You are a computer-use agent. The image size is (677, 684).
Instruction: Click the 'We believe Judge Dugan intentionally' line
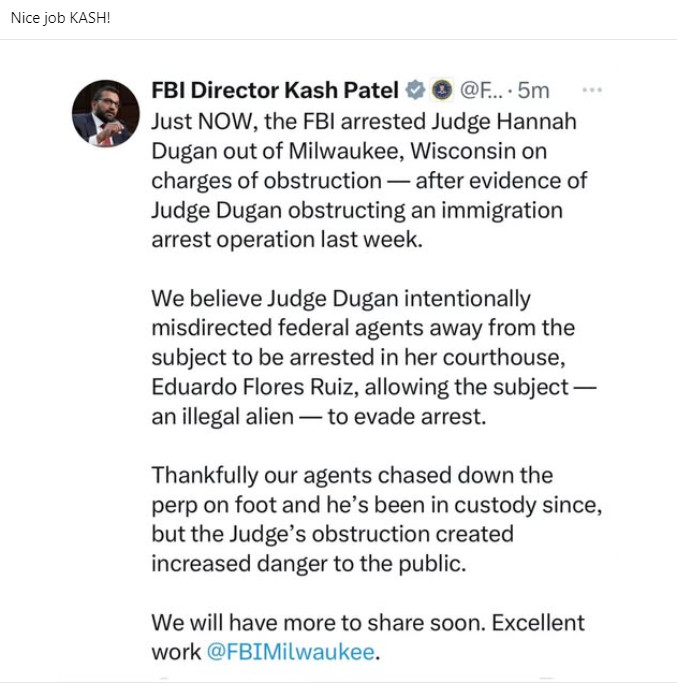[x=341, y=299]
